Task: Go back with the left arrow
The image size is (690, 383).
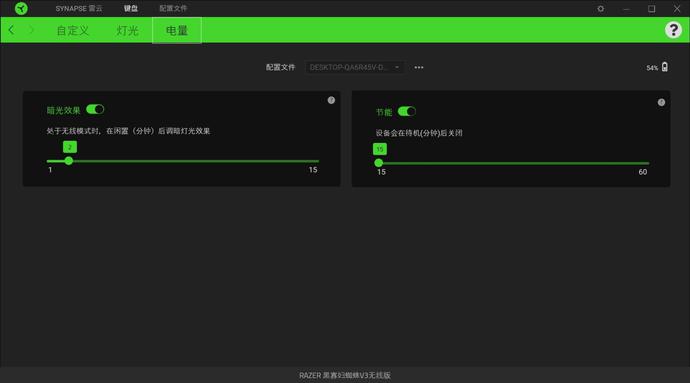Action: coord(11,30)
